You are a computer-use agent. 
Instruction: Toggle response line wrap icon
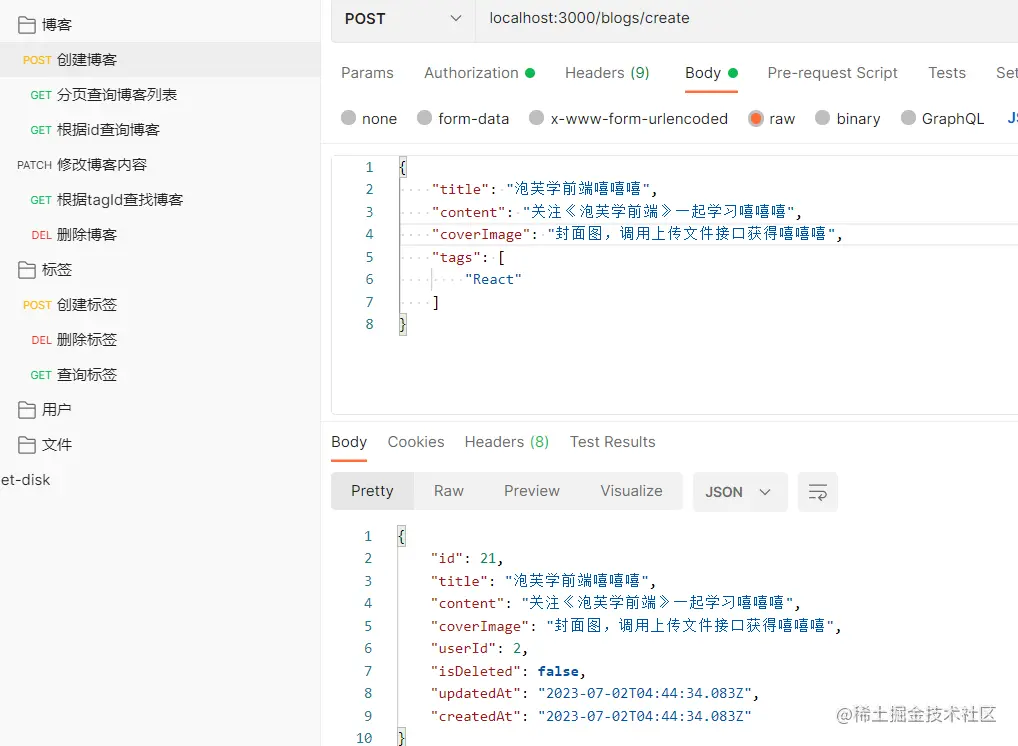817,492
